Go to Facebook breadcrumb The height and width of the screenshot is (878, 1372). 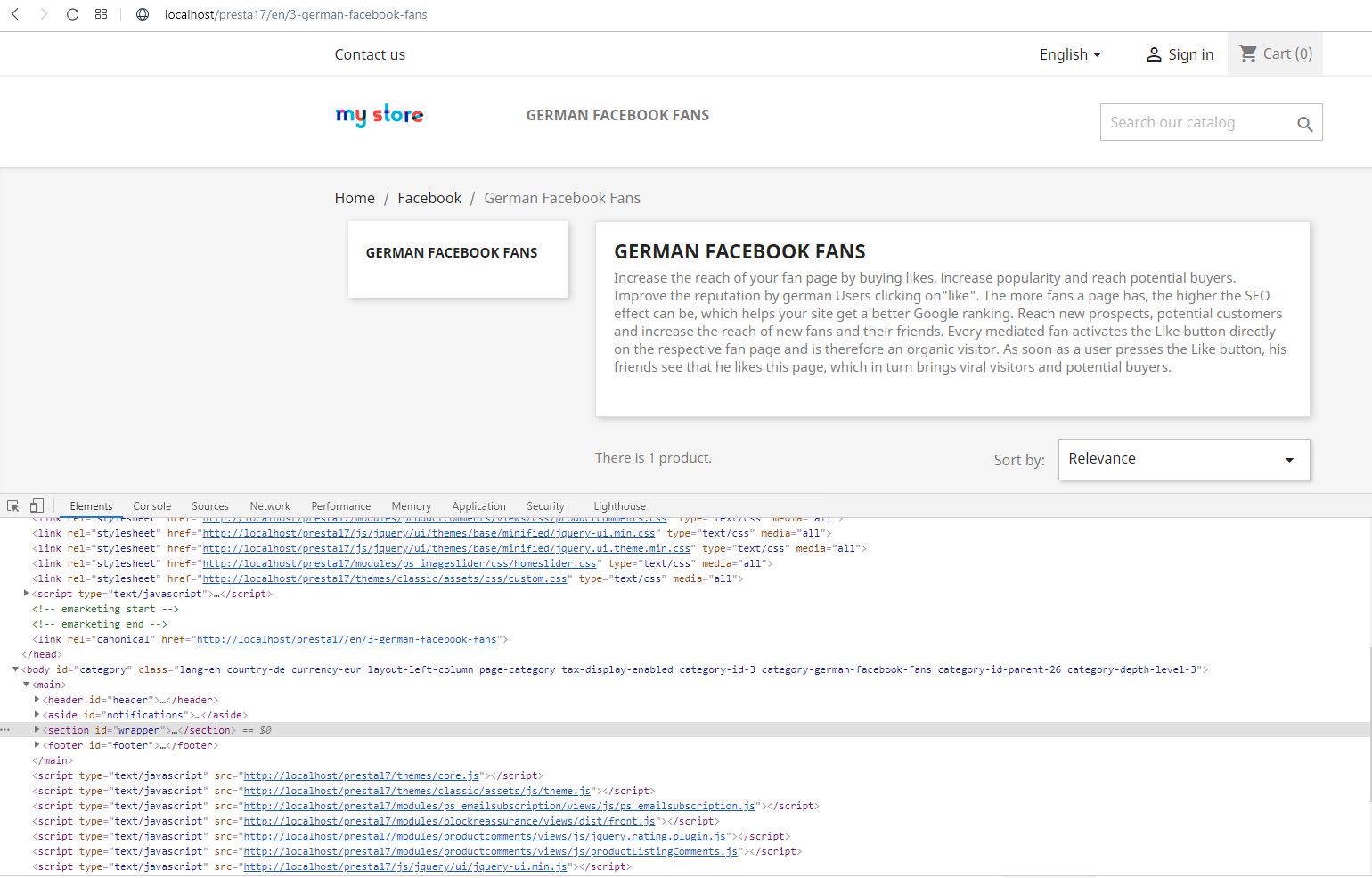pos(429,198)
